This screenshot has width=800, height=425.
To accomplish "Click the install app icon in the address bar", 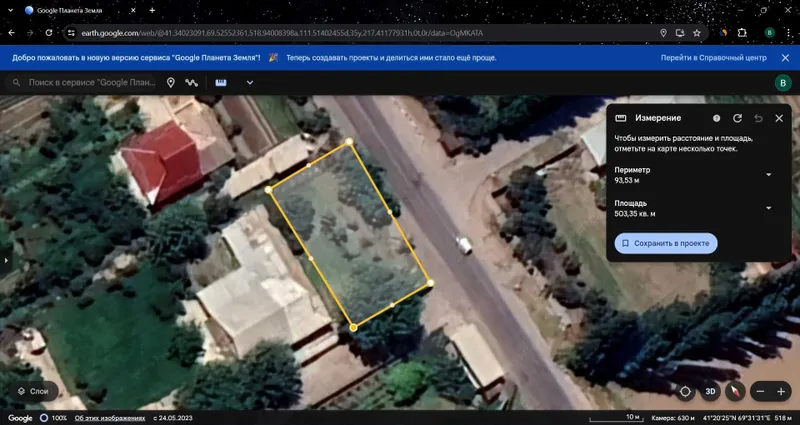I will (x=680, y=33).
